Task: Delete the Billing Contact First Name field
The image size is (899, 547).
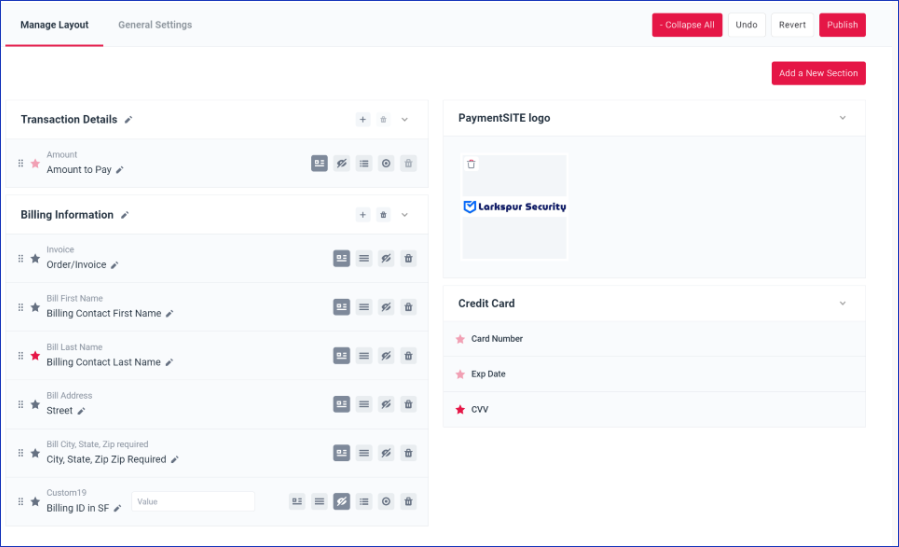Action: 408,307
